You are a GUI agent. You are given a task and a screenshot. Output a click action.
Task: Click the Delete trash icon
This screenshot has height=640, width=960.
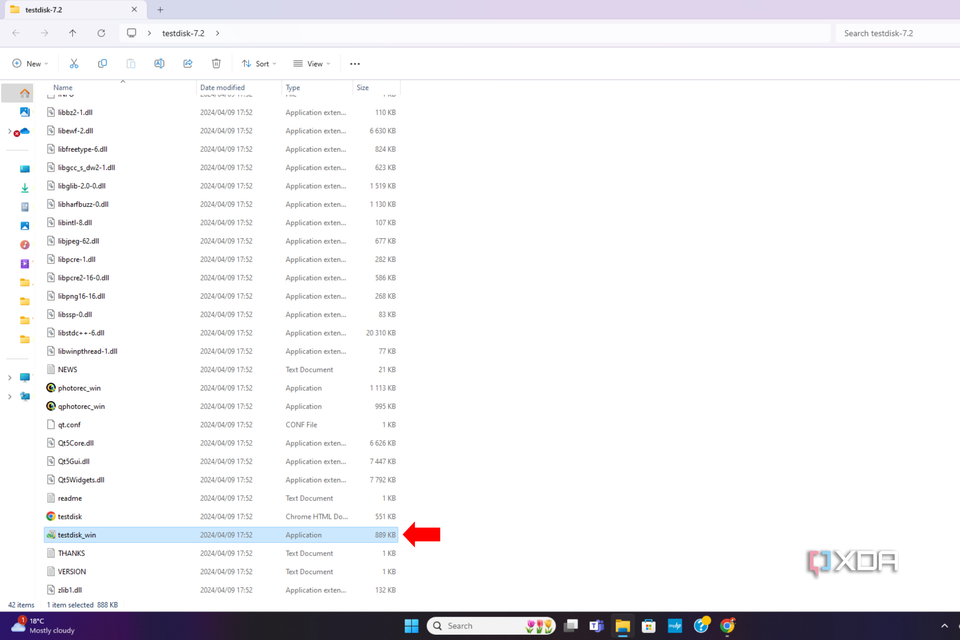point(216,64)
